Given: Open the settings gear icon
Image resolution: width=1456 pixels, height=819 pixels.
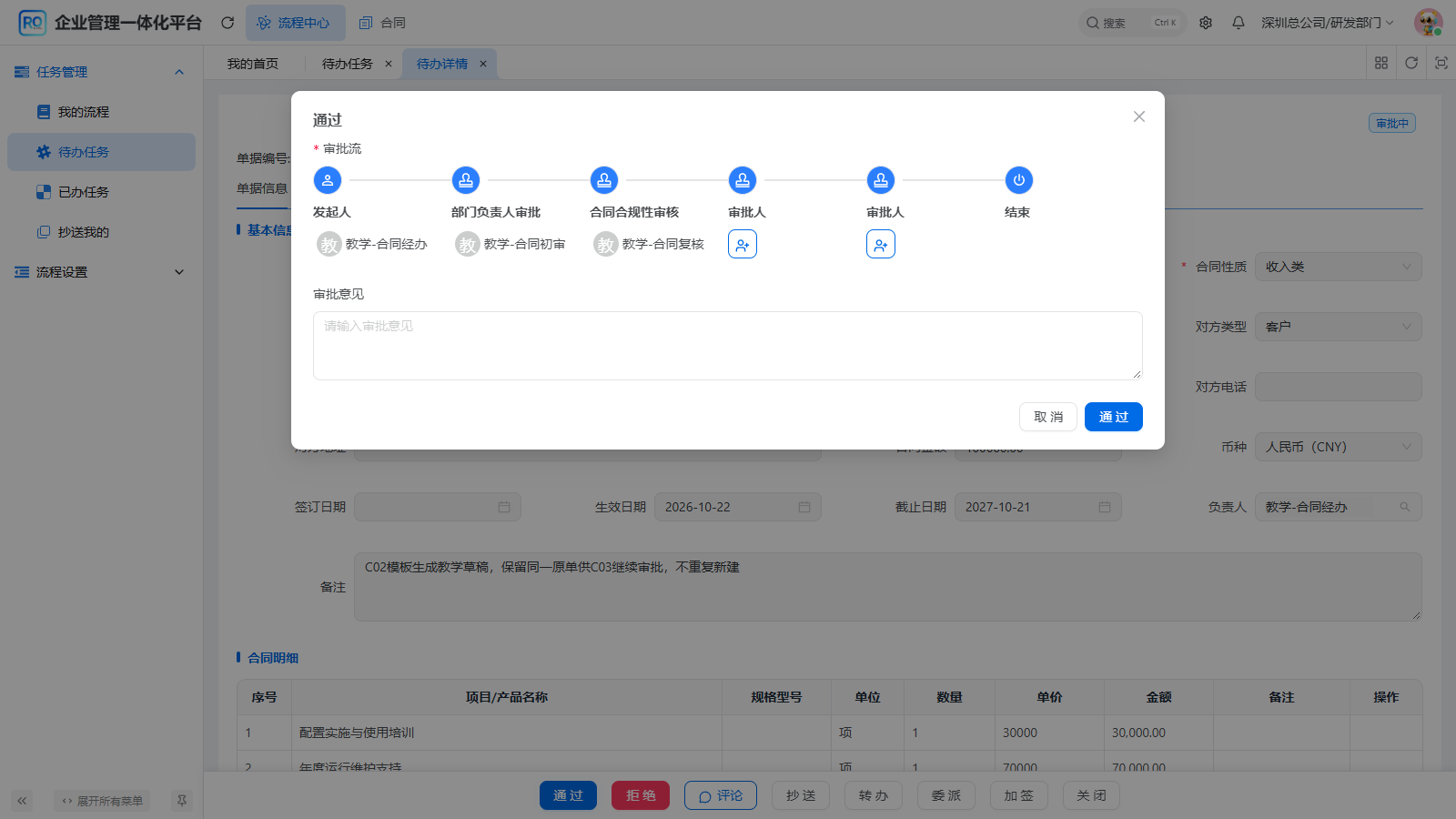Looking at the screenshot, I should (x=1206, y=23).
